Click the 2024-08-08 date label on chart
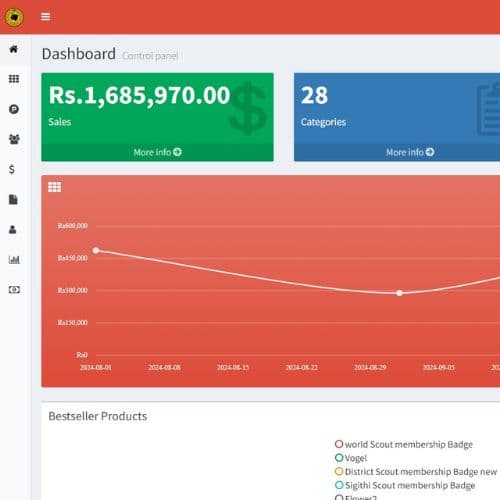 click(164, 367)
